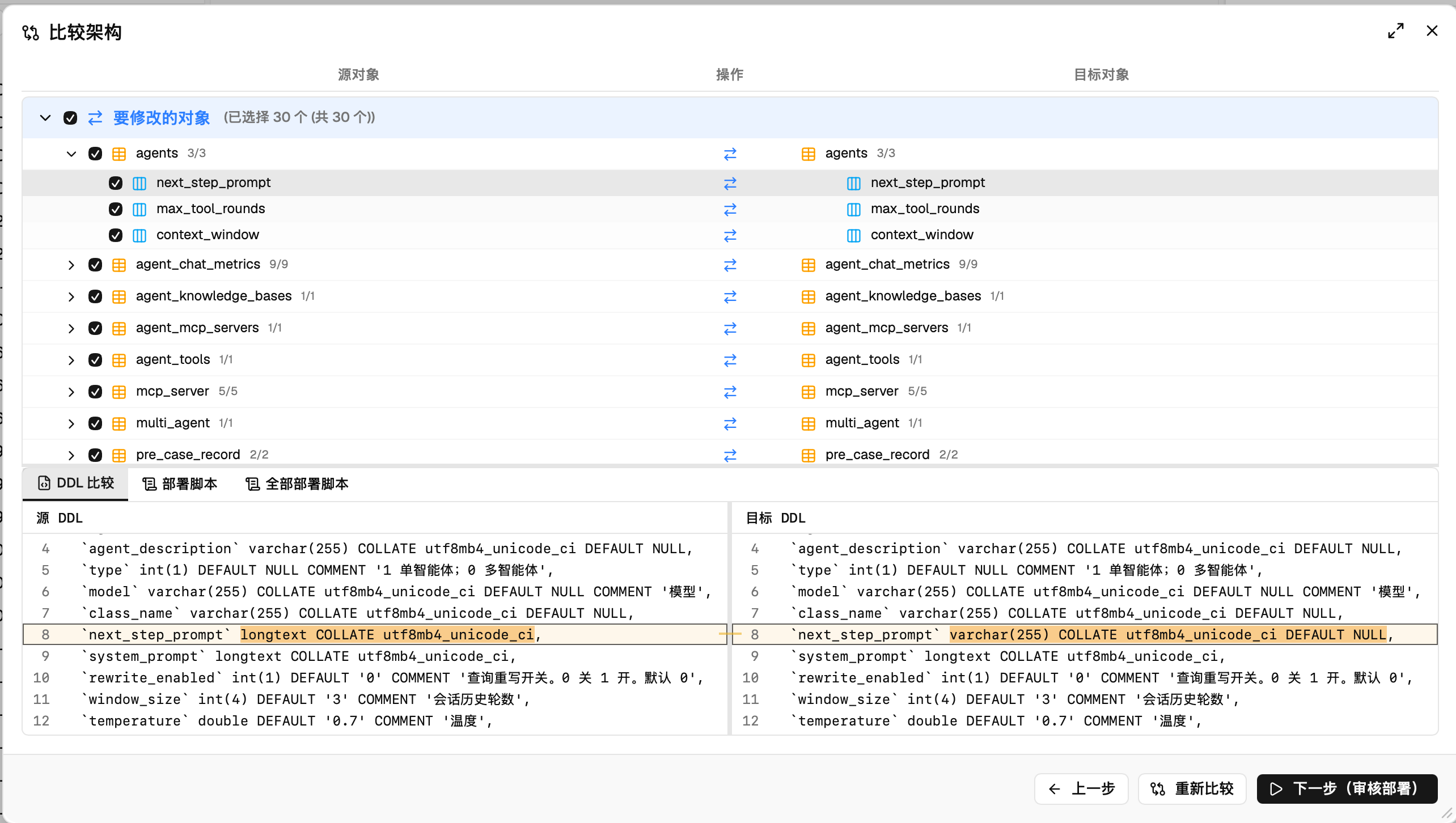Uncheck the mcp_server checkbox

tap(95, 392)
